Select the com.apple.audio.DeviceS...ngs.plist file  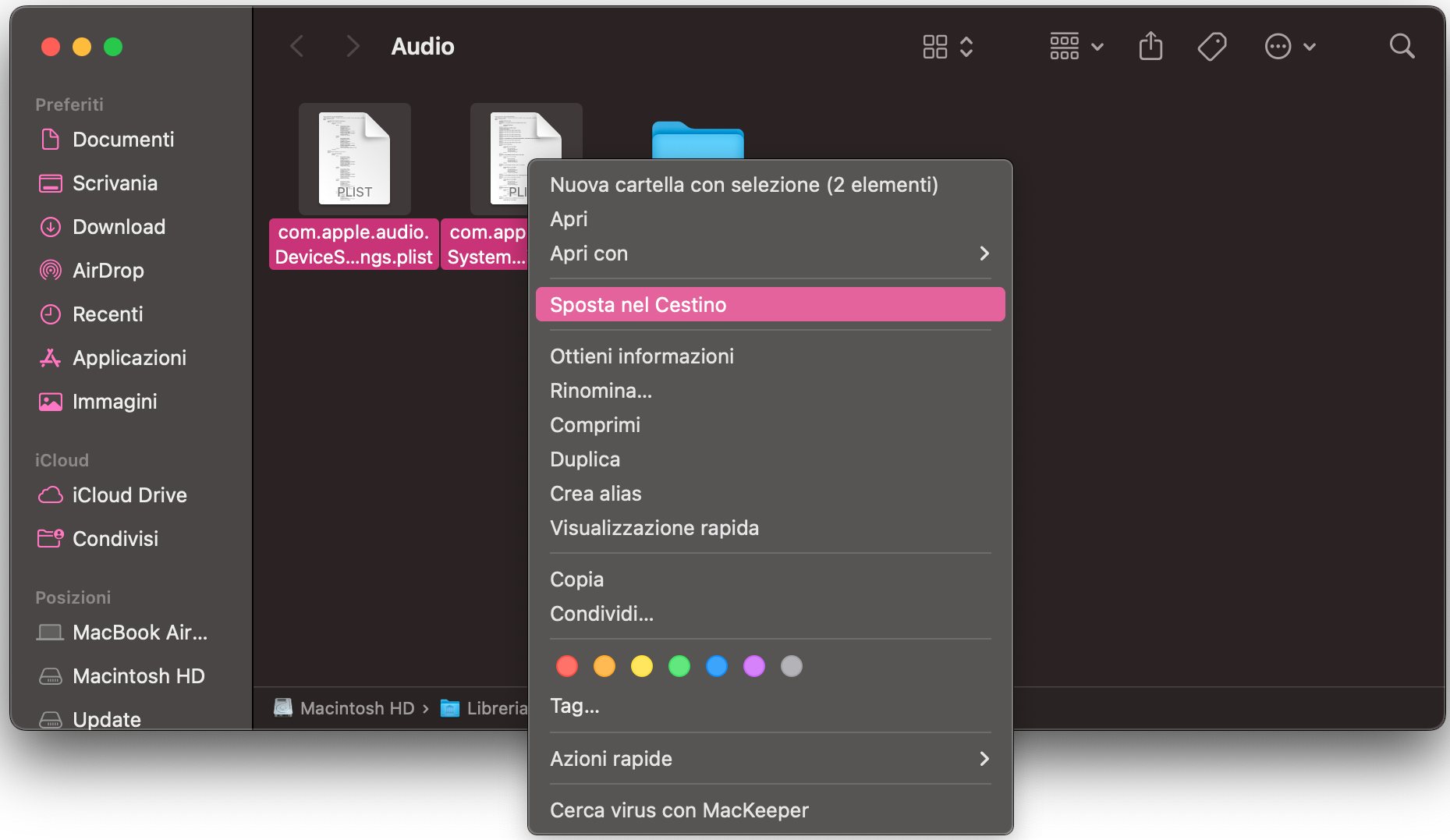354,159
